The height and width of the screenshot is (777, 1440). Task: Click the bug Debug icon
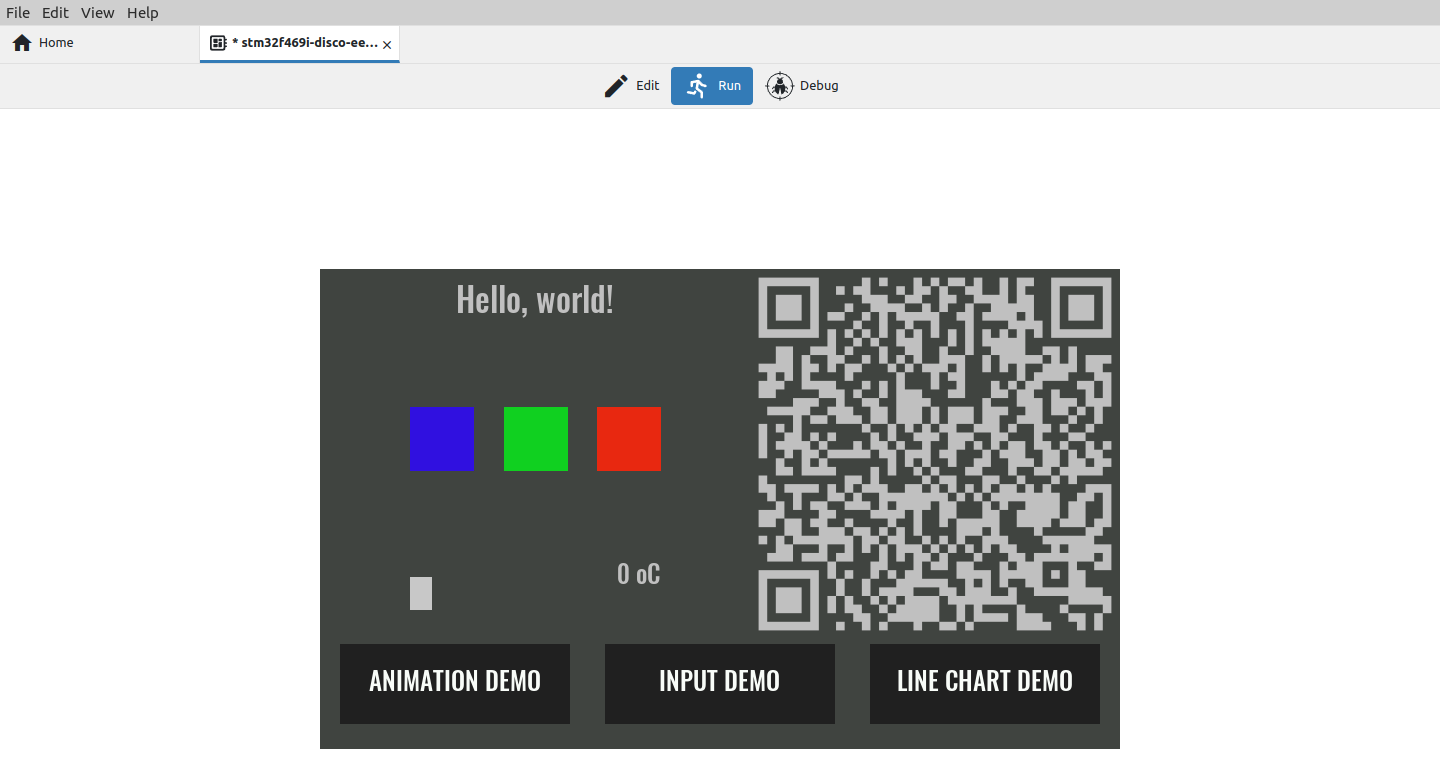pyautogui.click(x=780, y=86)
